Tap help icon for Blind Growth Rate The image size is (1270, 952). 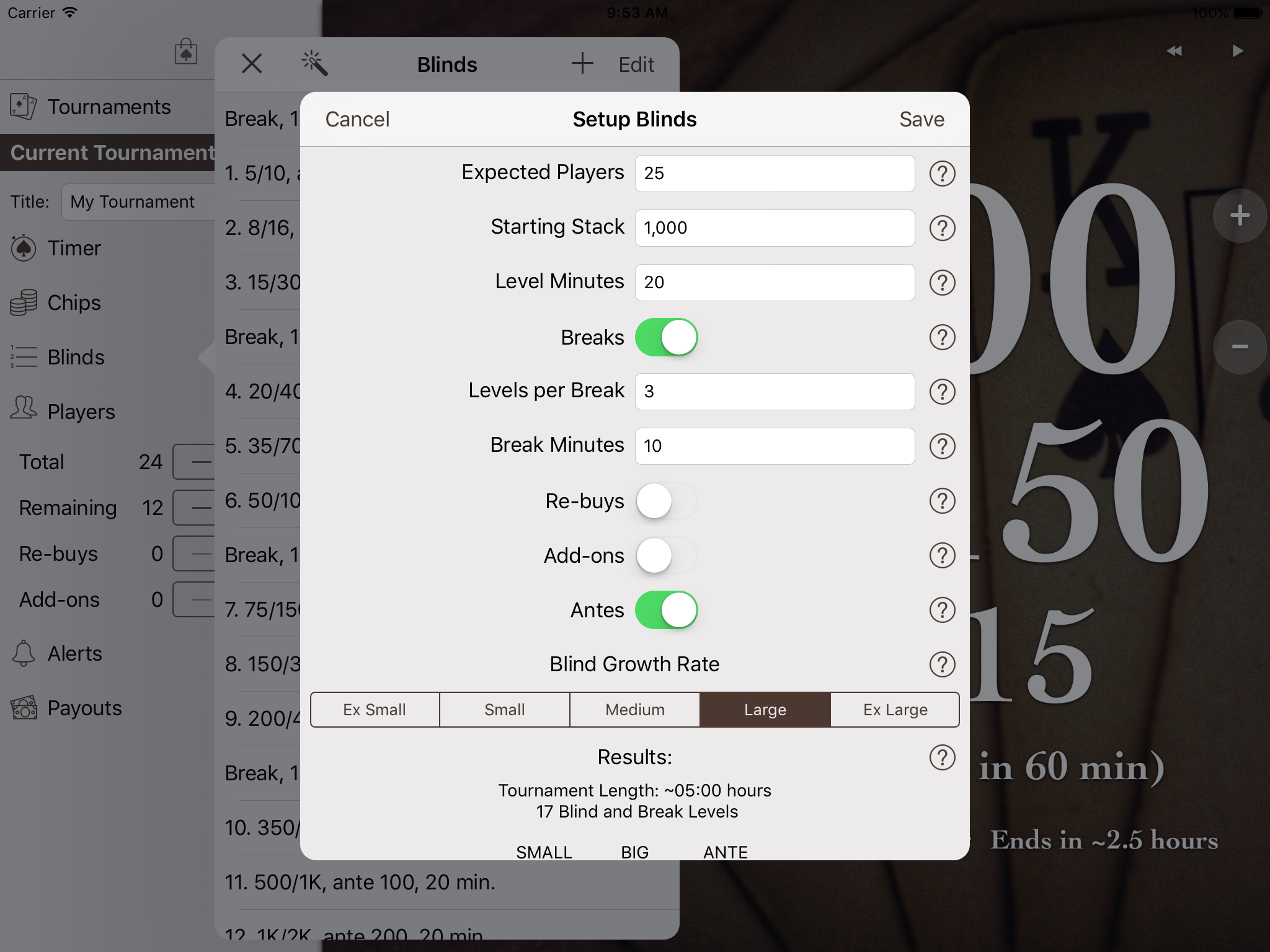click(942, 664)
